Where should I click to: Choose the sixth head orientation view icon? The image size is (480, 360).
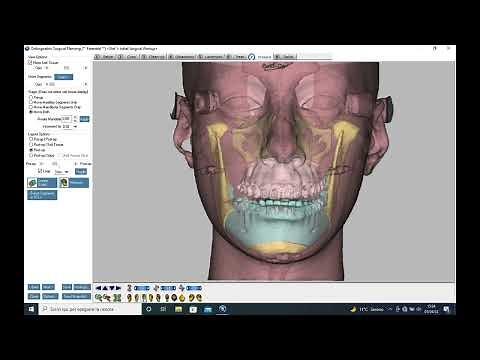167,298
